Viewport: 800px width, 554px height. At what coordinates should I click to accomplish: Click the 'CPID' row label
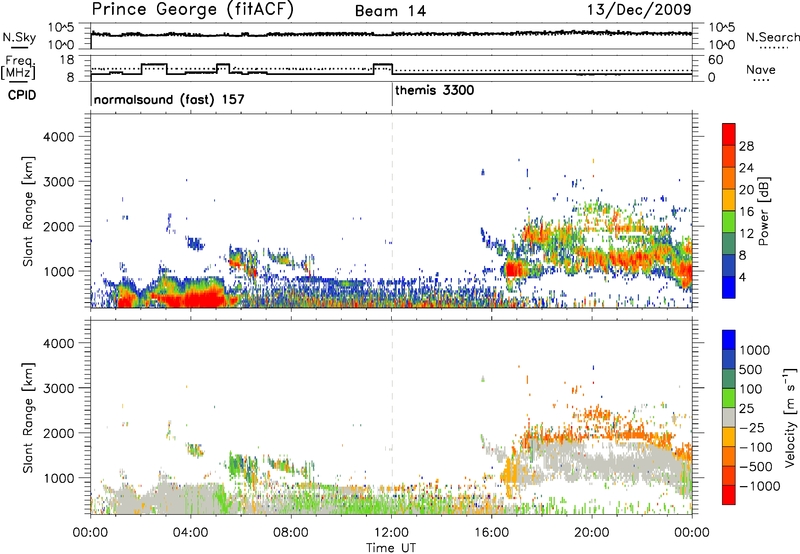(22, 95)
